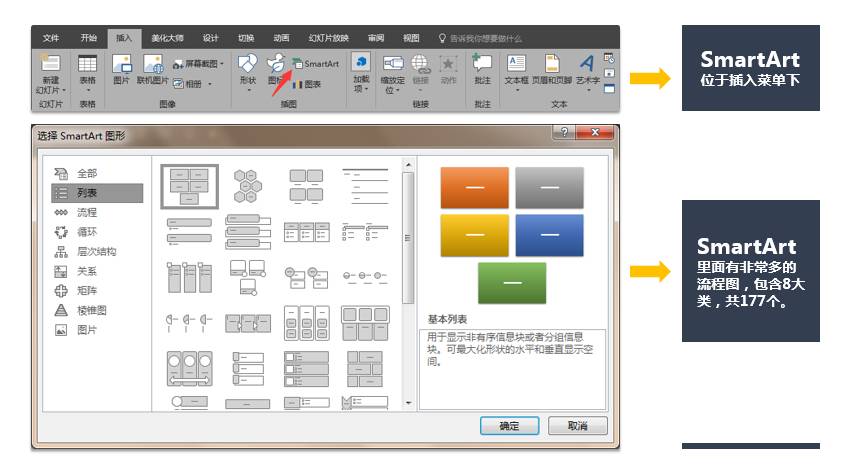Click the Online Pictures (联机图片) icon
The width and height of the screenshot is (849, 473).
[153, 63]
